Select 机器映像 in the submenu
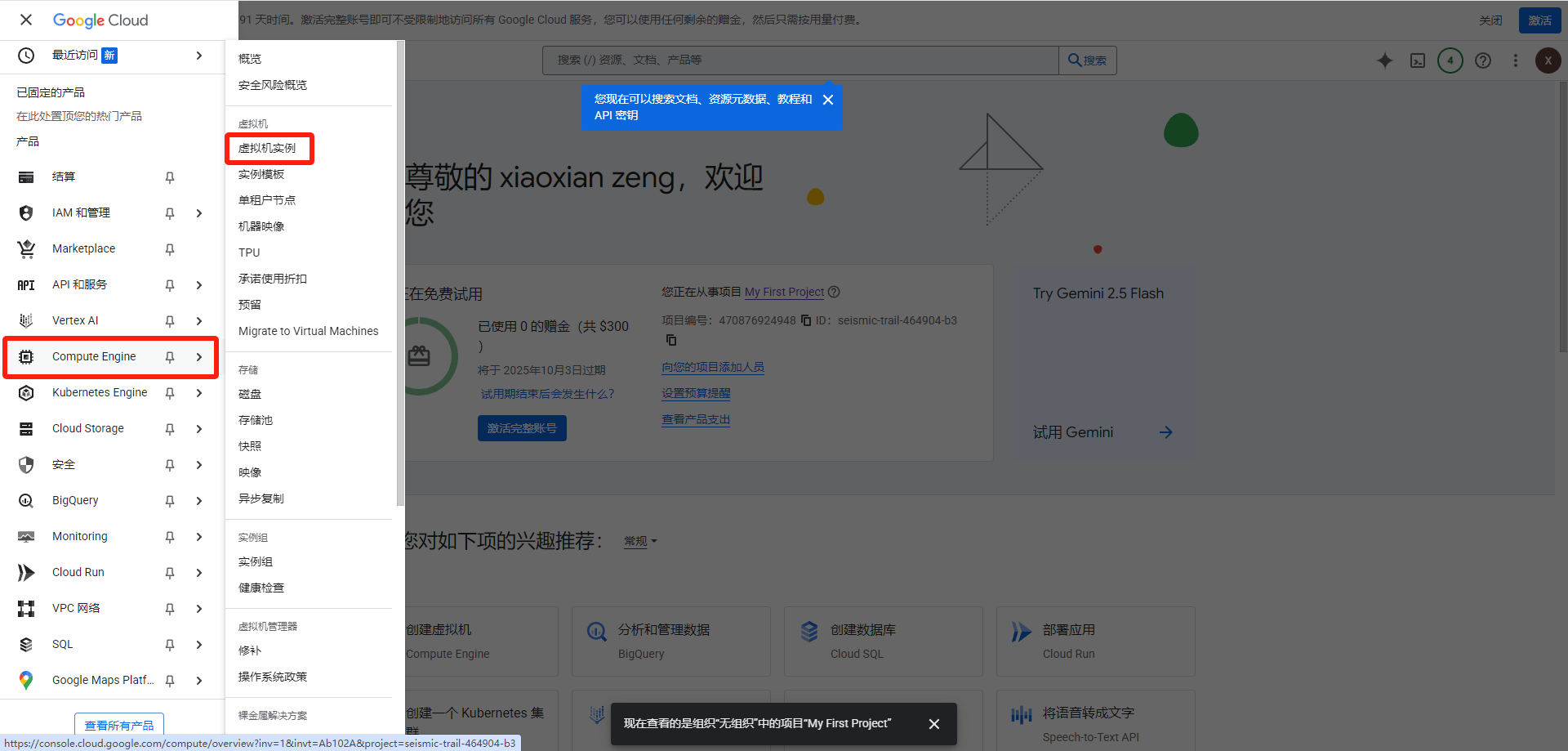Image resolution: width=1568 pixels, height=751 pixels. coord(261,226)
